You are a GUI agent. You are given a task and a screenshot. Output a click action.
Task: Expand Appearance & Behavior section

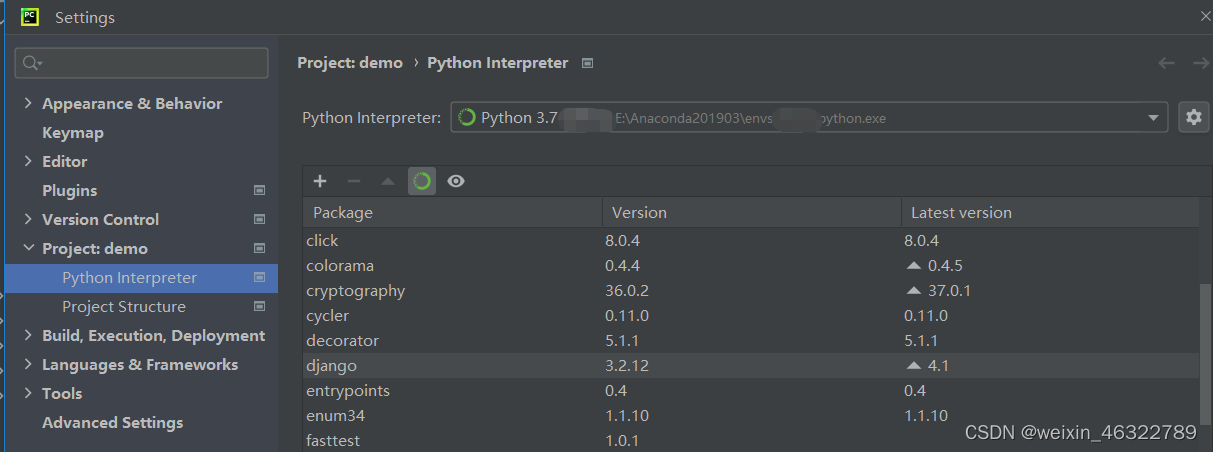(x=28, y=104)
